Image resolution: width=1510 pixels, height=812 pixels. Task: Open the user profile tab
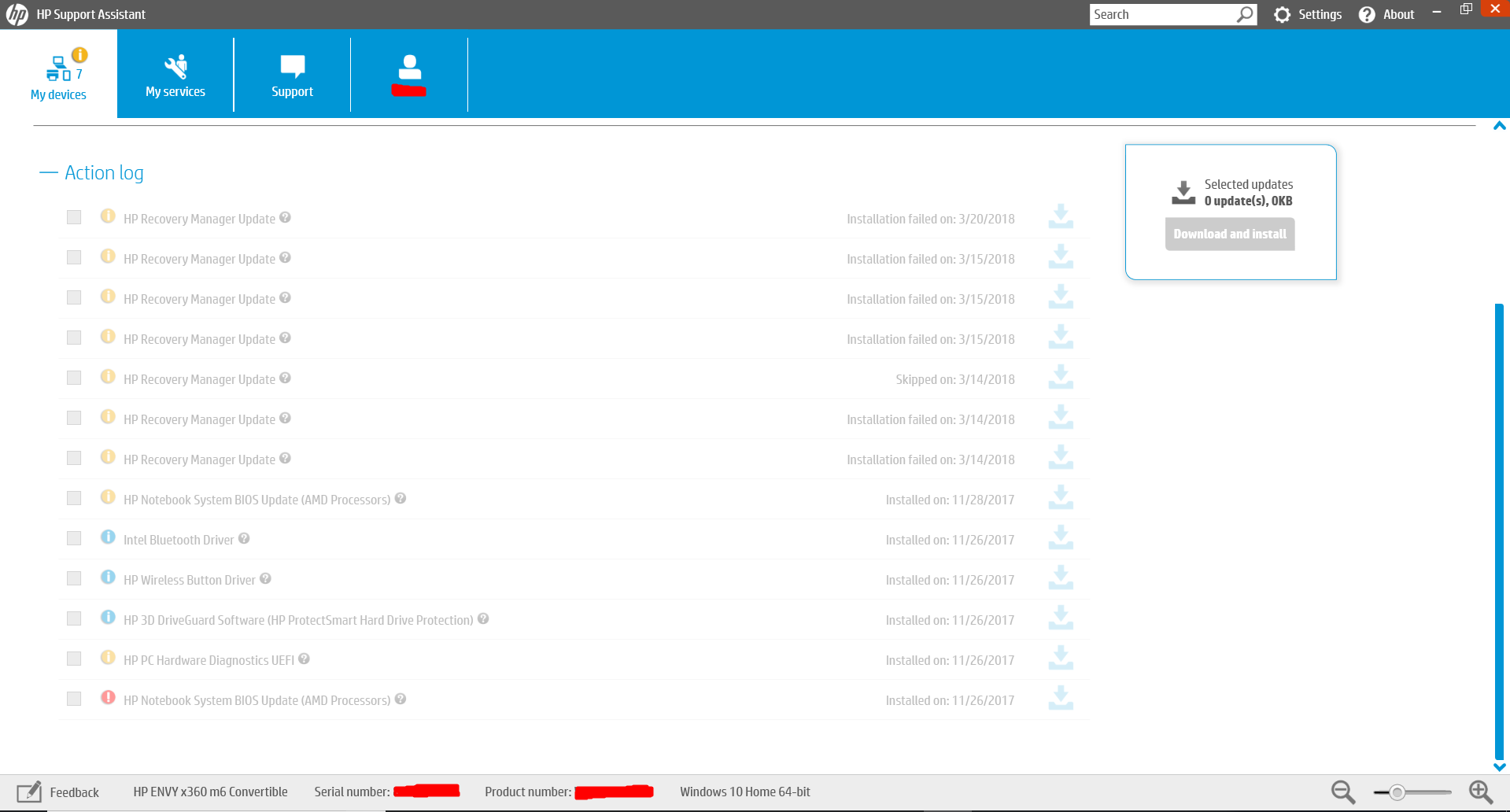point(409,76)
